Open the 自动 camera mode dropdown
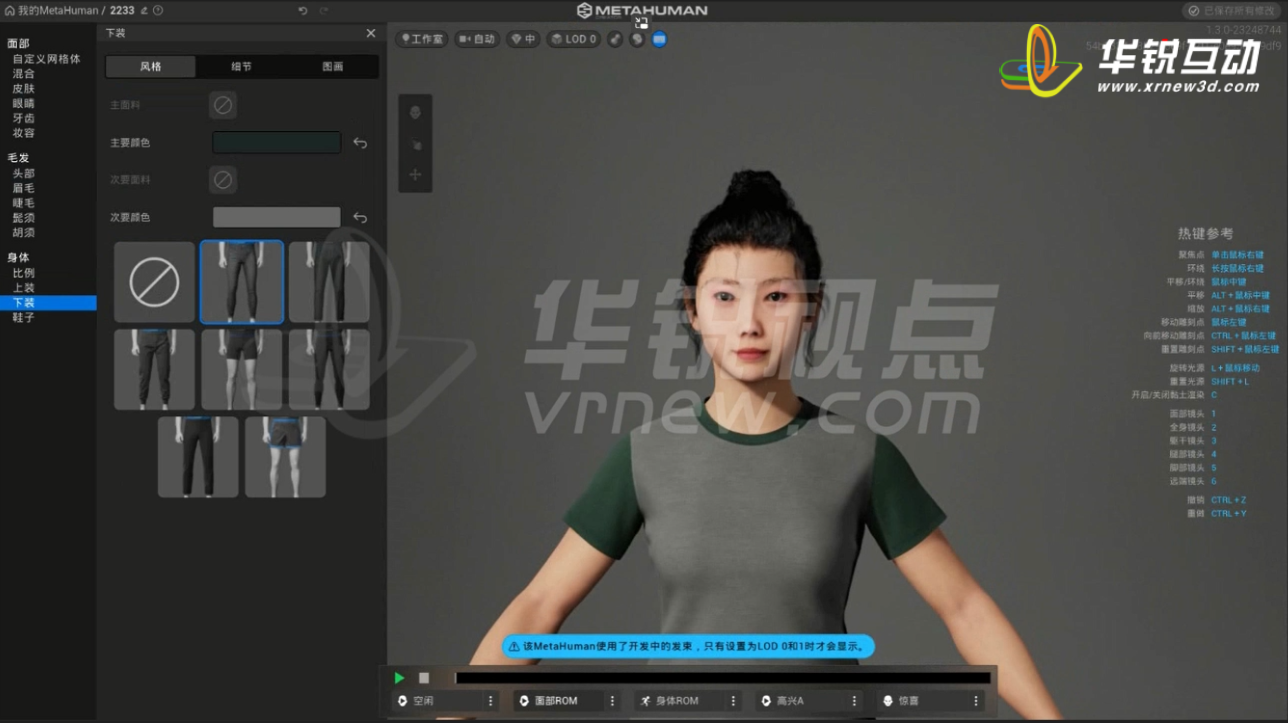1288x723 pixels. (477, 39)
